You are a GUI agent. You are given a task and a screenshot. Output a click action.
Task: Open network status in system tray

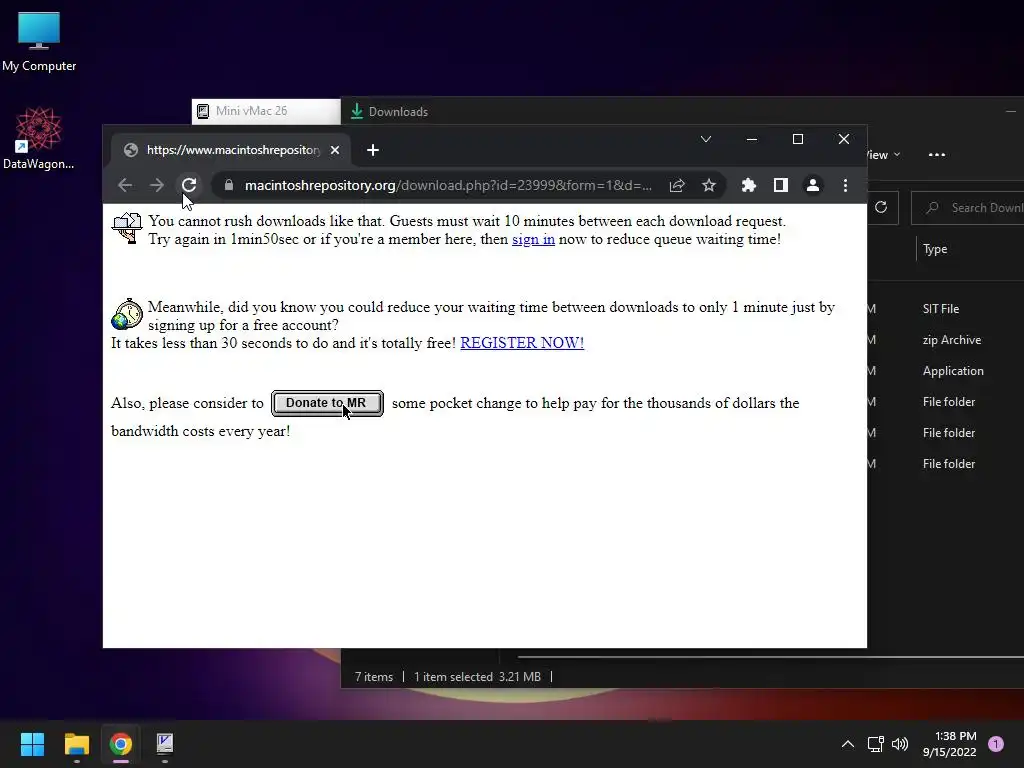click(x=876, y=744)
